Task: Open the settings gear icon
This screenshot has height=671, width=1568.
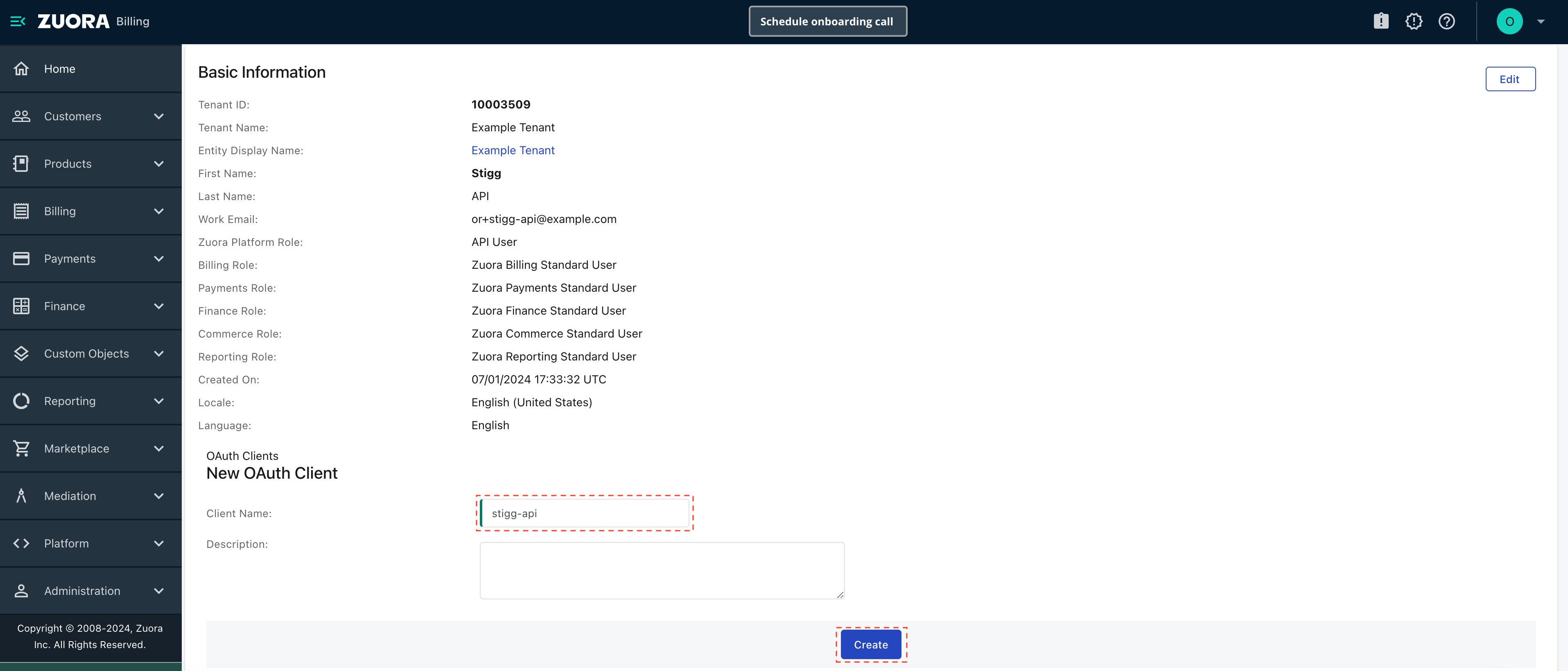Action: click(x=1413, y=21)
